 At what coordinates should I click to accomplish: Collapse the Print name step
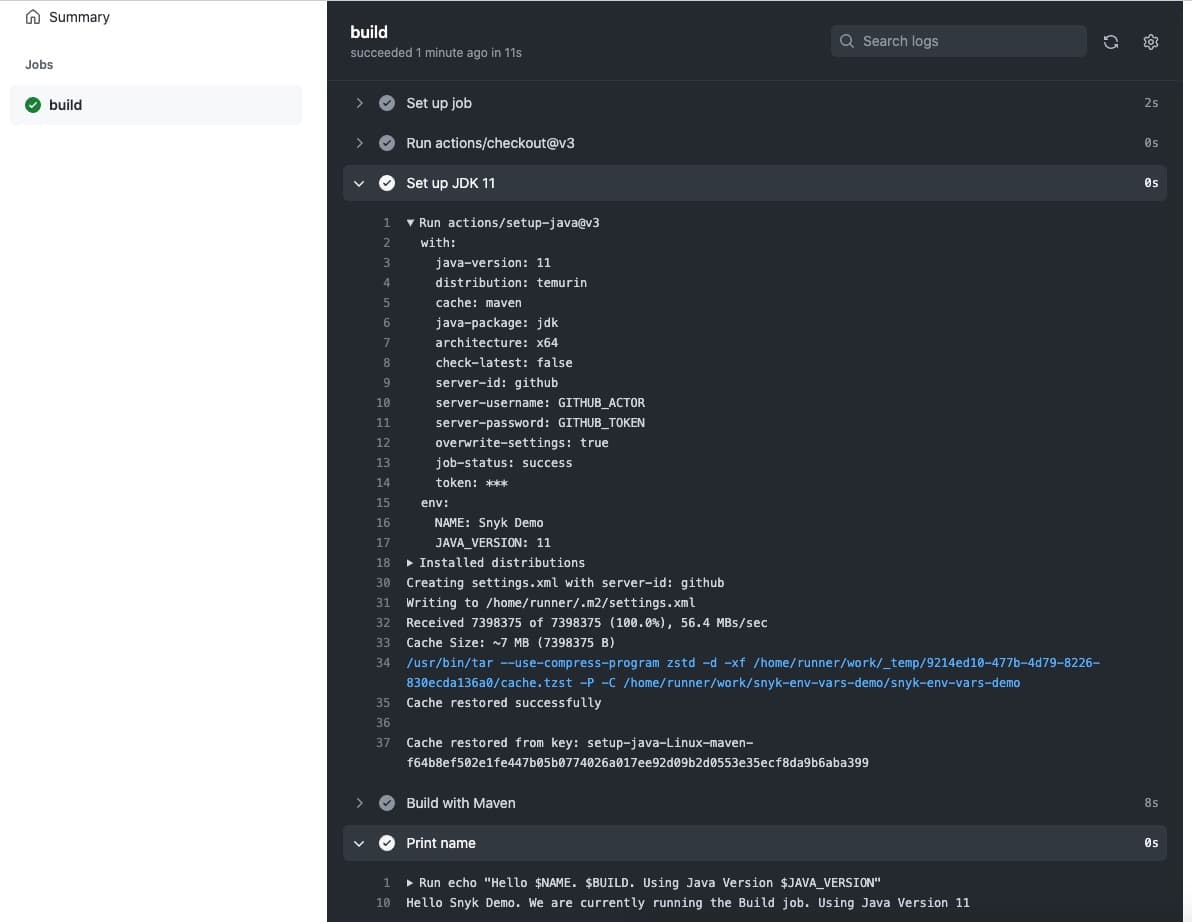point(360,843)
